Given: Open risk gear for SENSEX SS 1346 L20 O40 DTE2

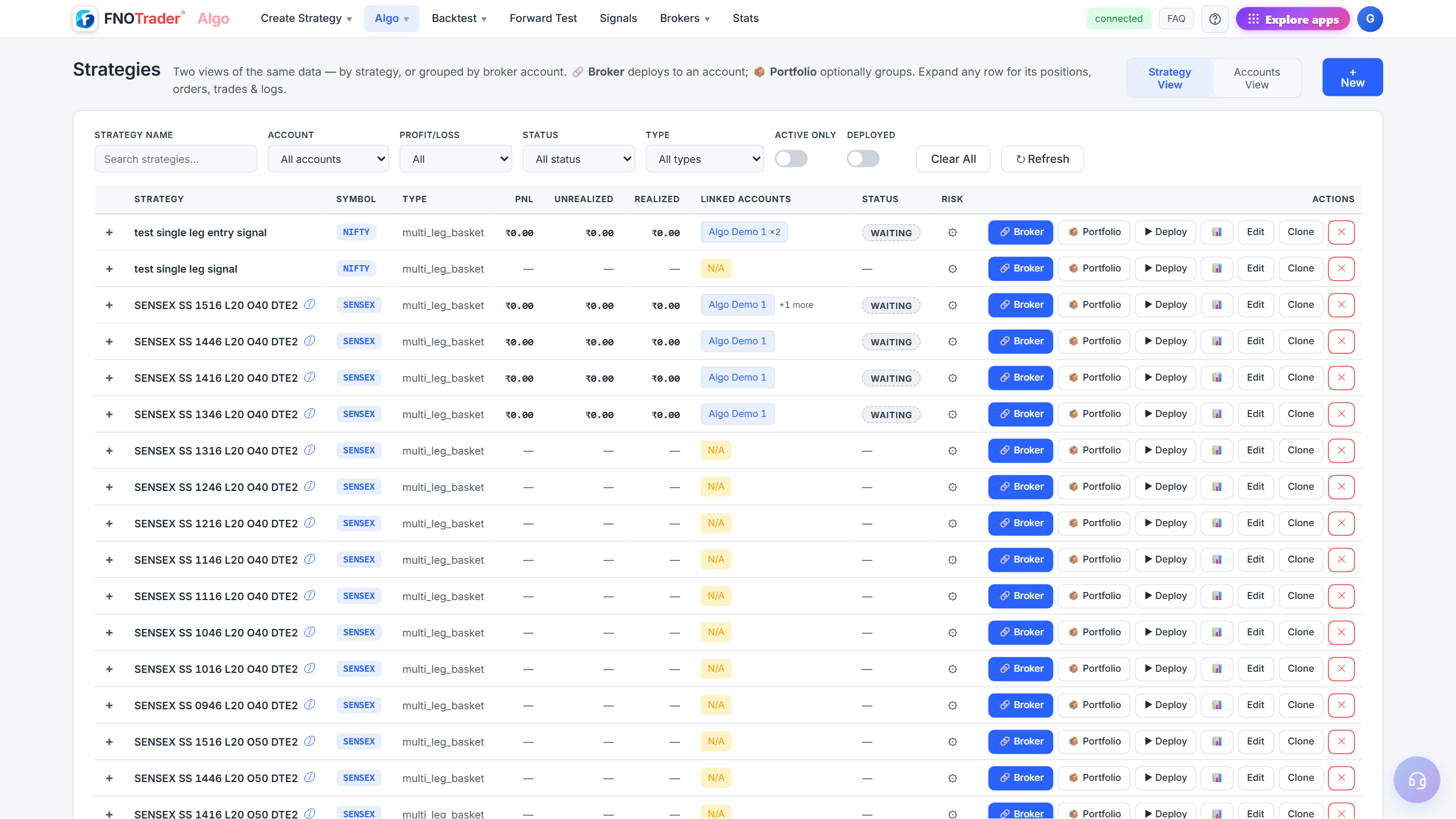Looking at the screenshot, I should [x=953, y=415].
